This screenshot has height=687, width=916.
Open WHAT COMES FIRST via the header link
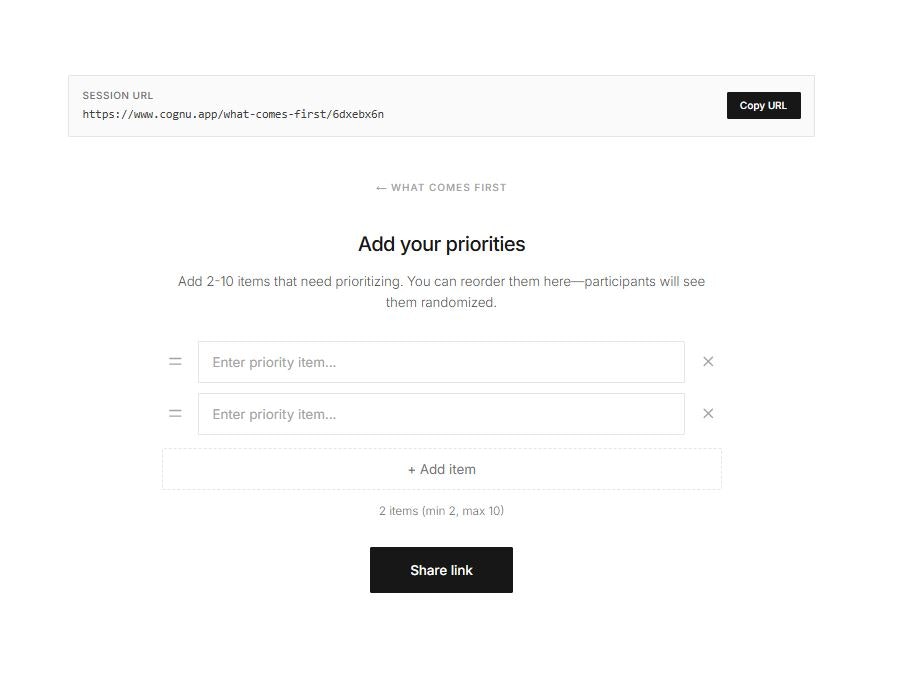(x=448, y=187)
